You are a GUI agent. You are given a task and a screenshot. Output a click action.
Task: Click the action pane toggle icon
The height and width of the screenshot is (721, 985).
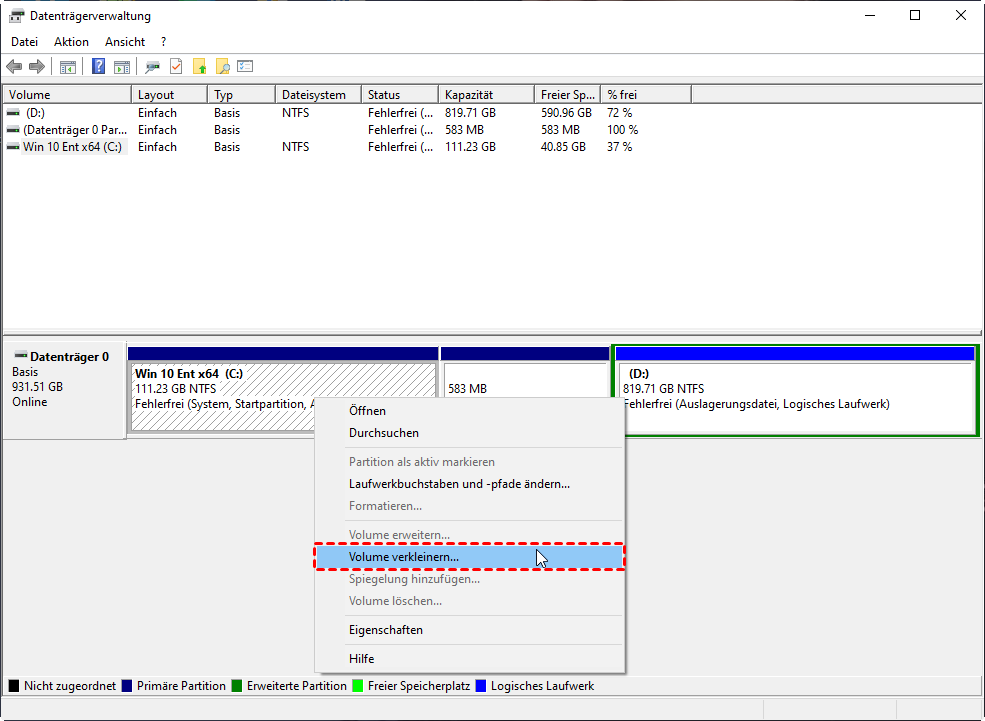pyautogui.click(x=122, y=67)
